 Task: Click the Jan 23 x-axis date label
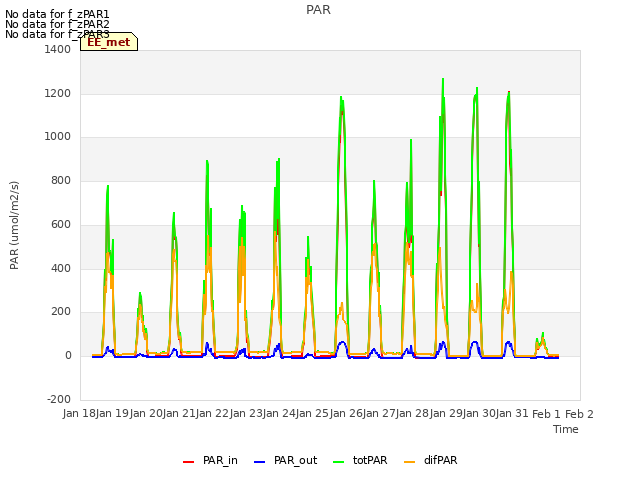coord(246,414)
